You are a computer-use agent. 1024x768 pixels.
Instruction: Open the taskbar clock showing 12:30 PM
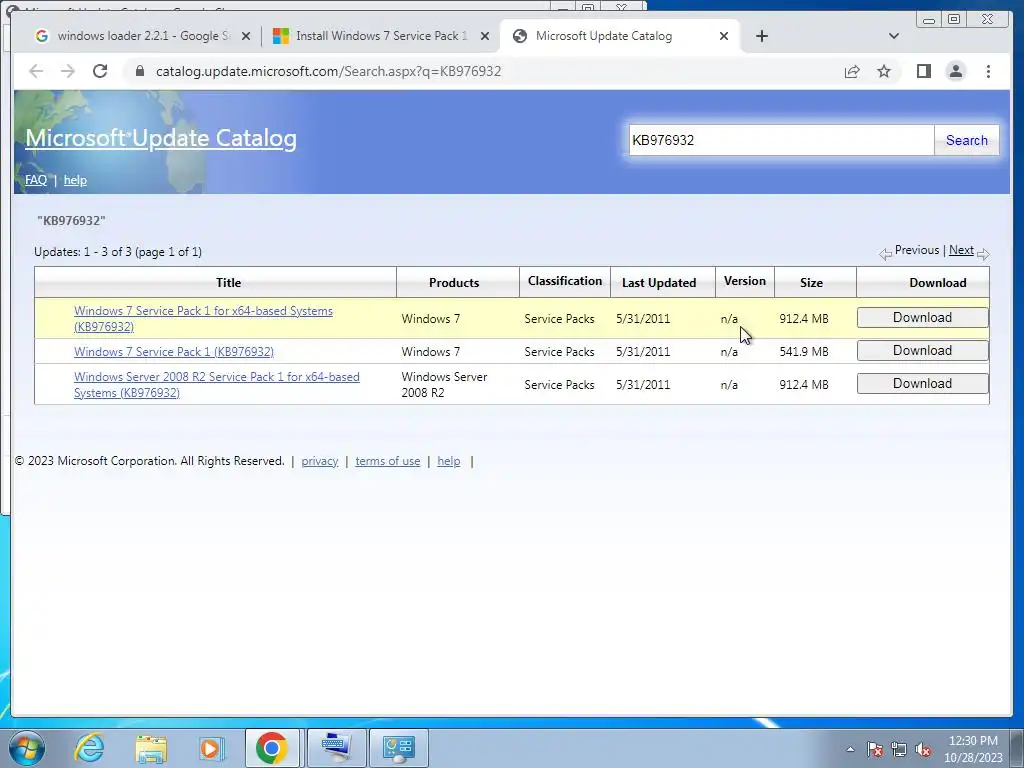(x=973, y=749)
